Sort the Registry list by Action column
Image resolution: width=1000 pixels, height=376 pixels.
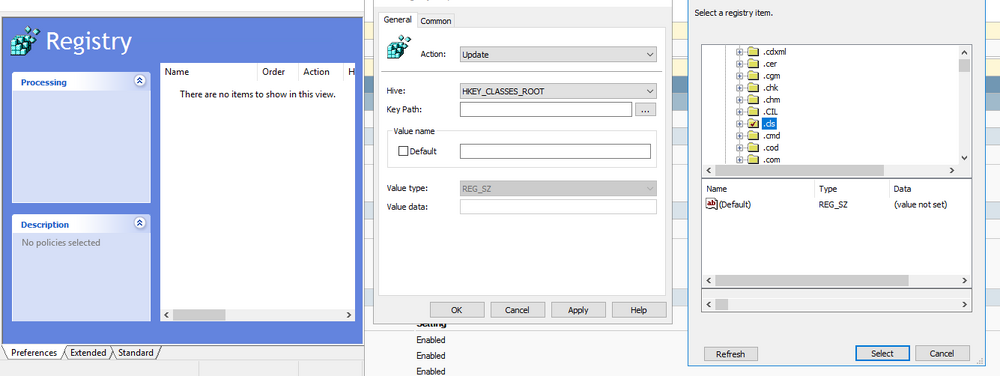click(321, 72)
